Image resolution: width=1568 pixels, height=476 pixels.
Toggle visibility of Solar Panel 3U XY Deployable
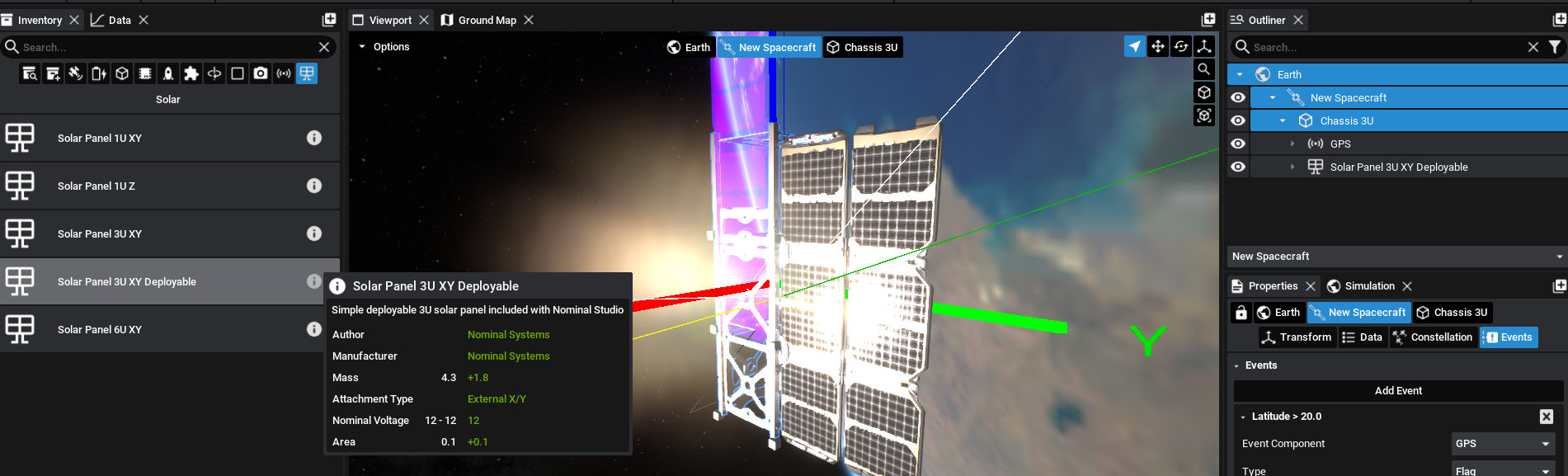click(x=1238, y=167)
